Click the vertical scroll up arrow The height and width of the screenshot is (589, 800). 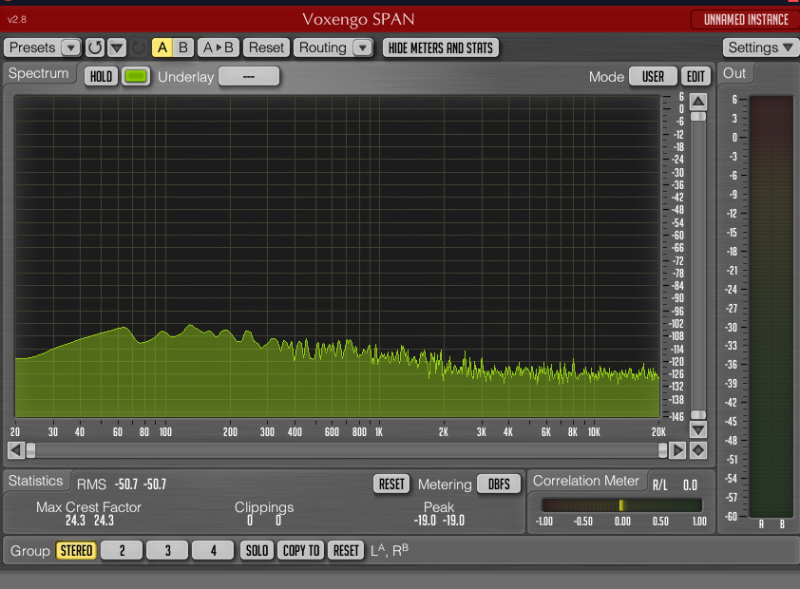click(x=698, y=102)
